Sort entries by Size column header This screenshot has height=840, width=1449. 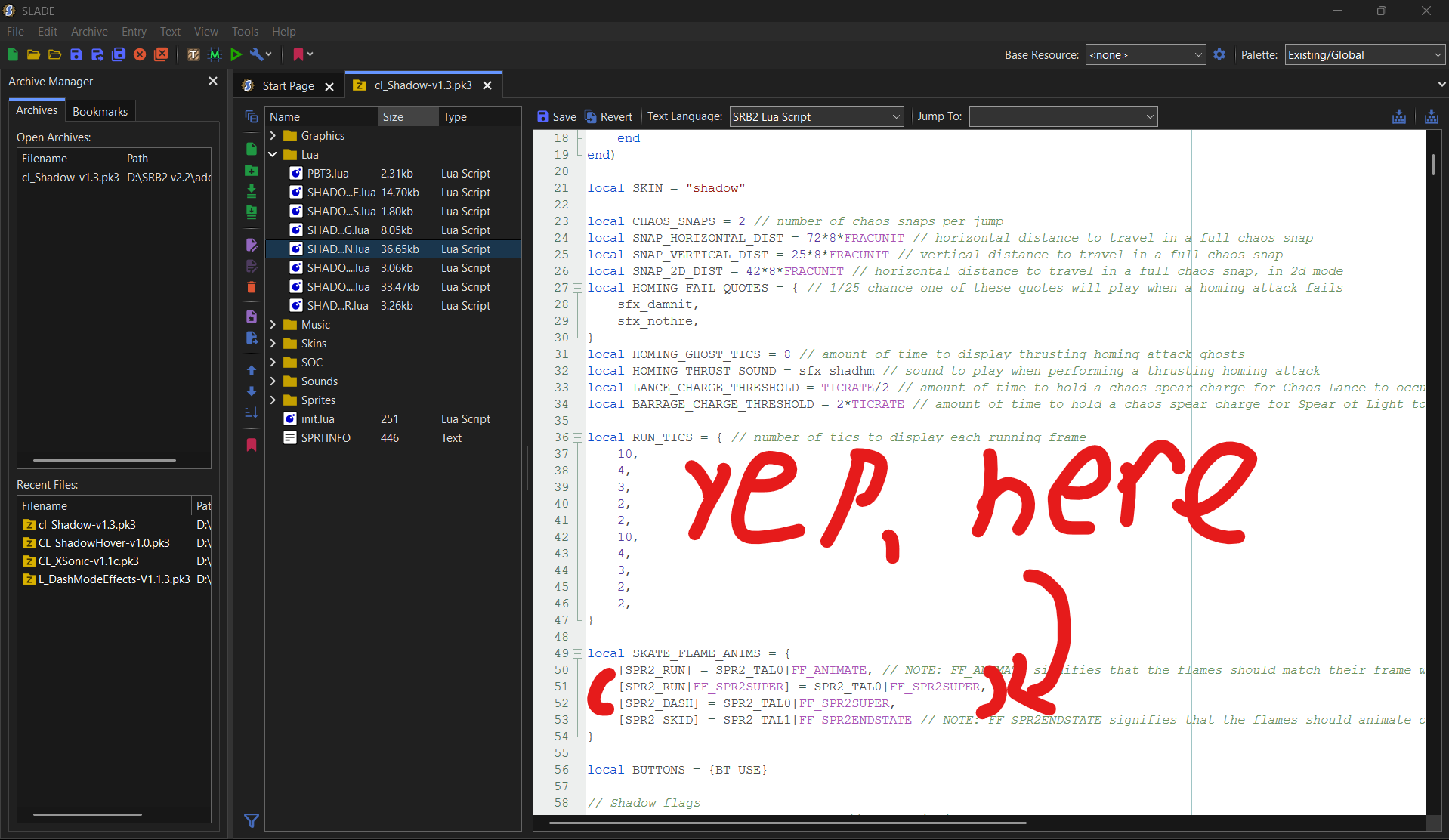[408, 116]
